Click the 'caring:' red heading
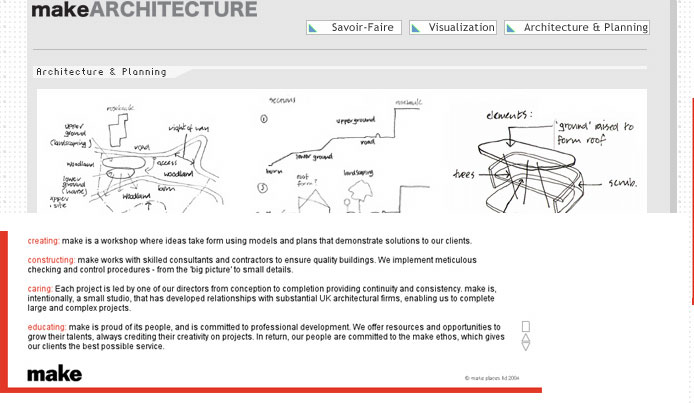694x403 pixels. [x=40, y=289]
